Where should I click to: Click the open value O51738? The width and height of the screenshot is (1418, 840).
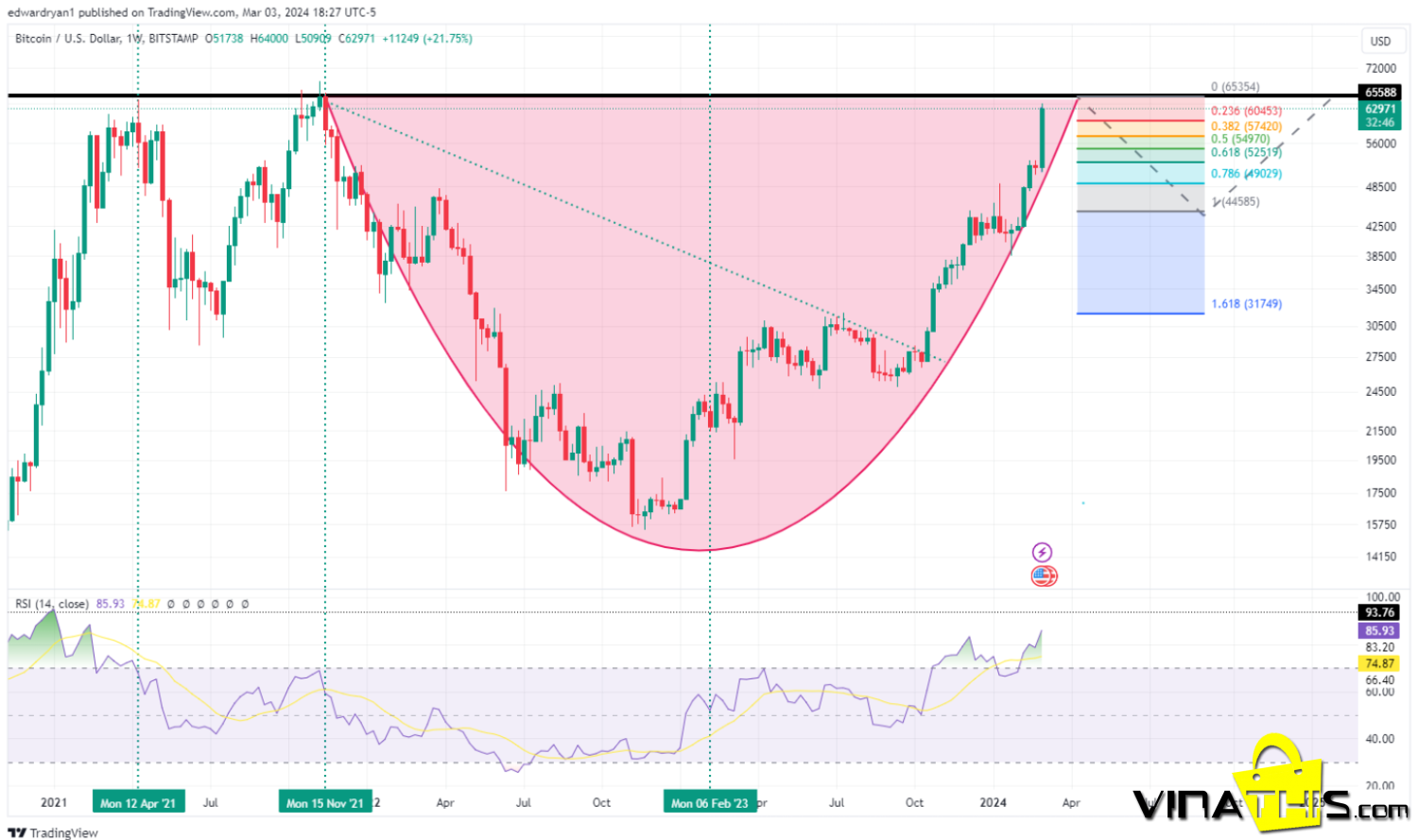point(224,39)
